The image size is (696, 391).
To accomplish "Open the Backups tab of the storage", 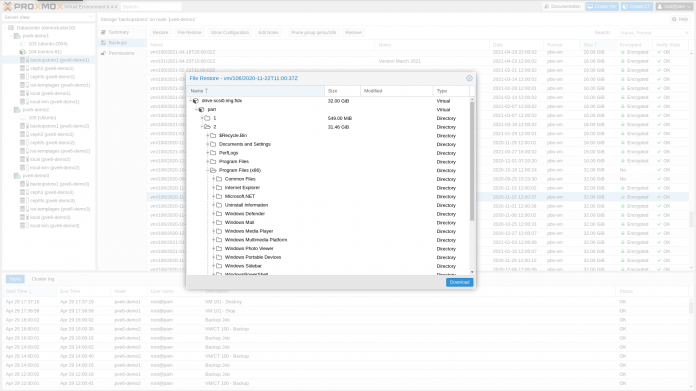I will coord(122,43).
